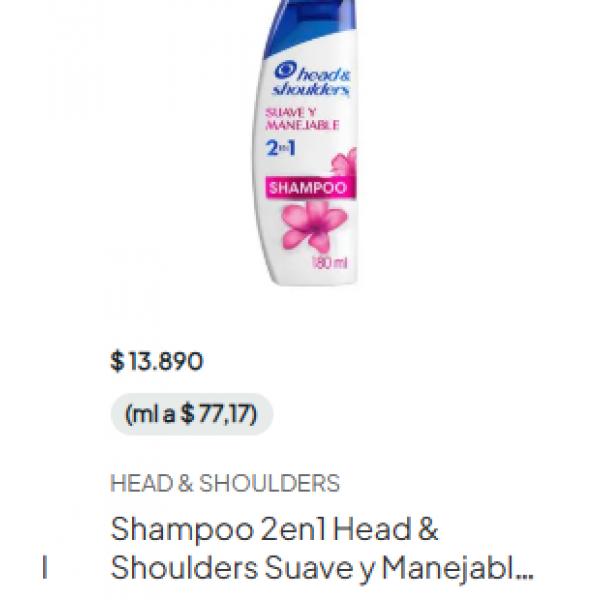Click the 2en1 text on the bottle

point(281,148)
